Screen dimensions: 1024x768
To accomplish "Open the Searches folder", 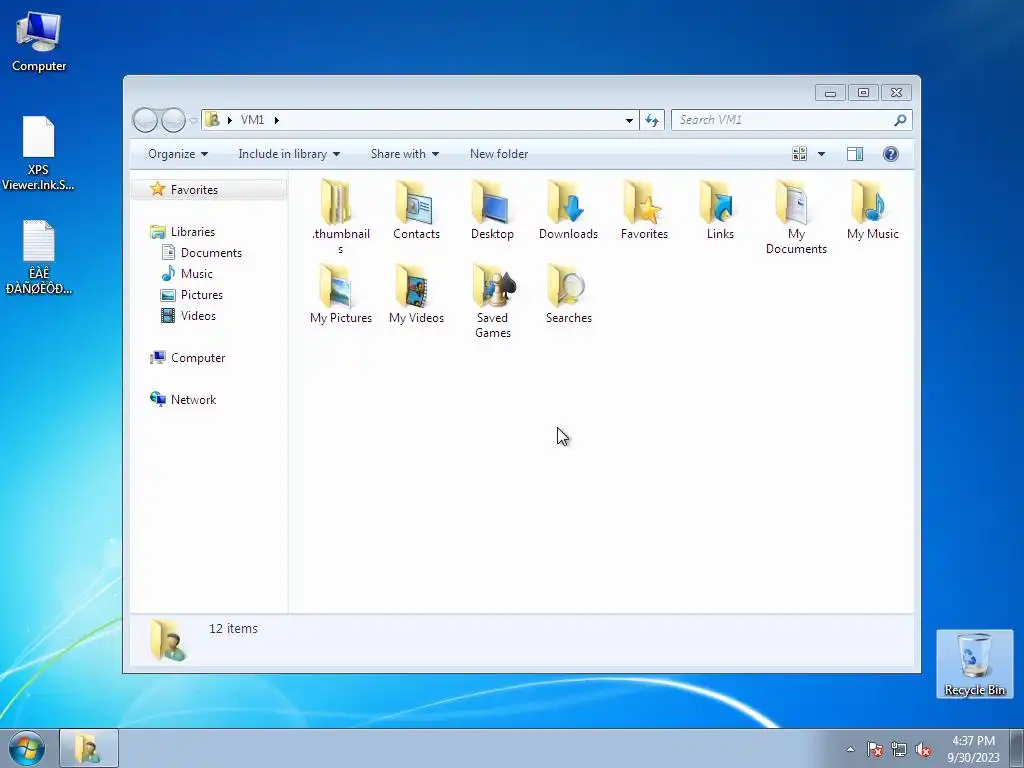I will click(568, 295).
